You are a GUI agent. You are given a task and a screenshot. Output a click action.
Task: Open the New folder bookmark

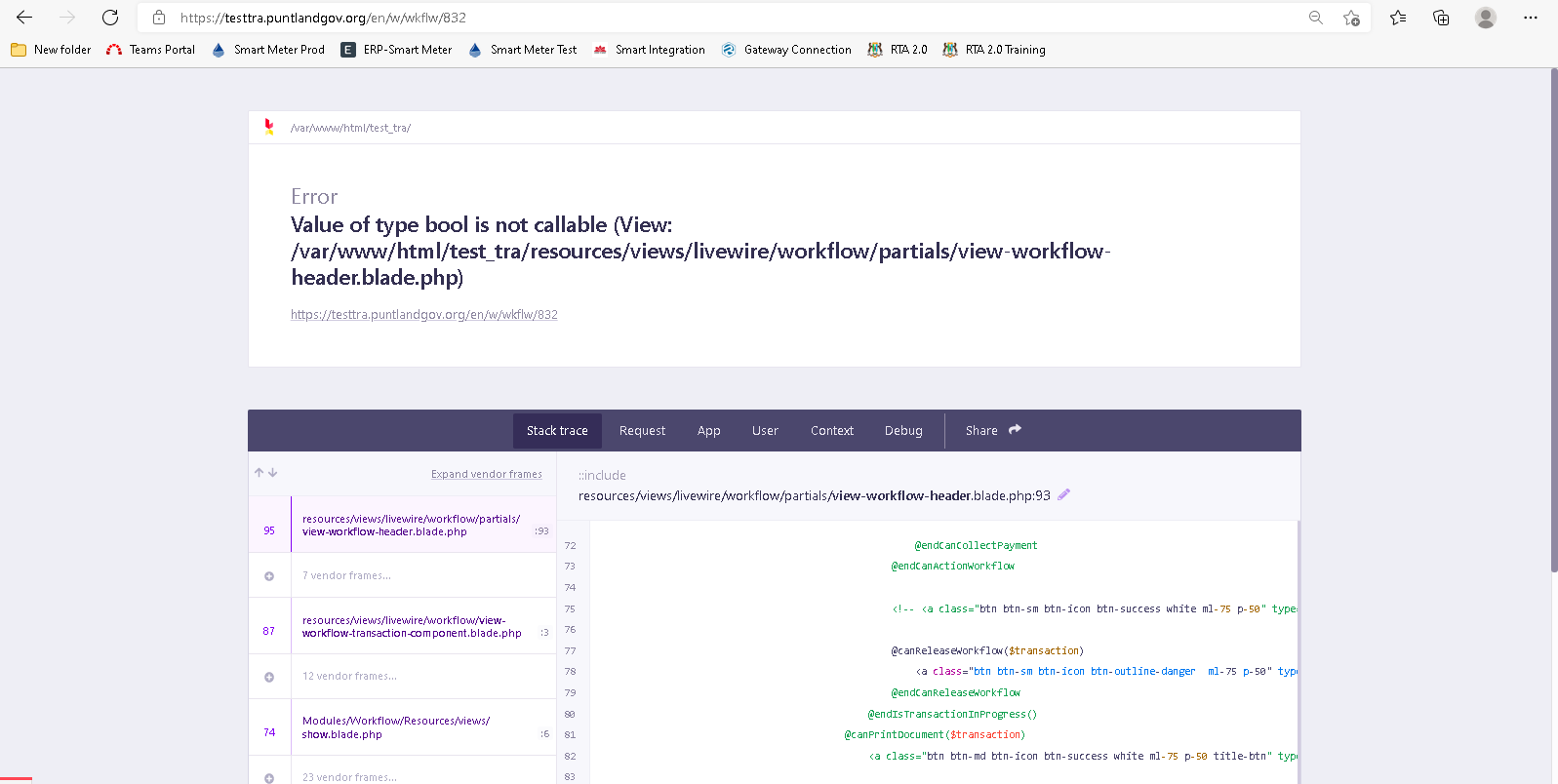coord(51,50)
